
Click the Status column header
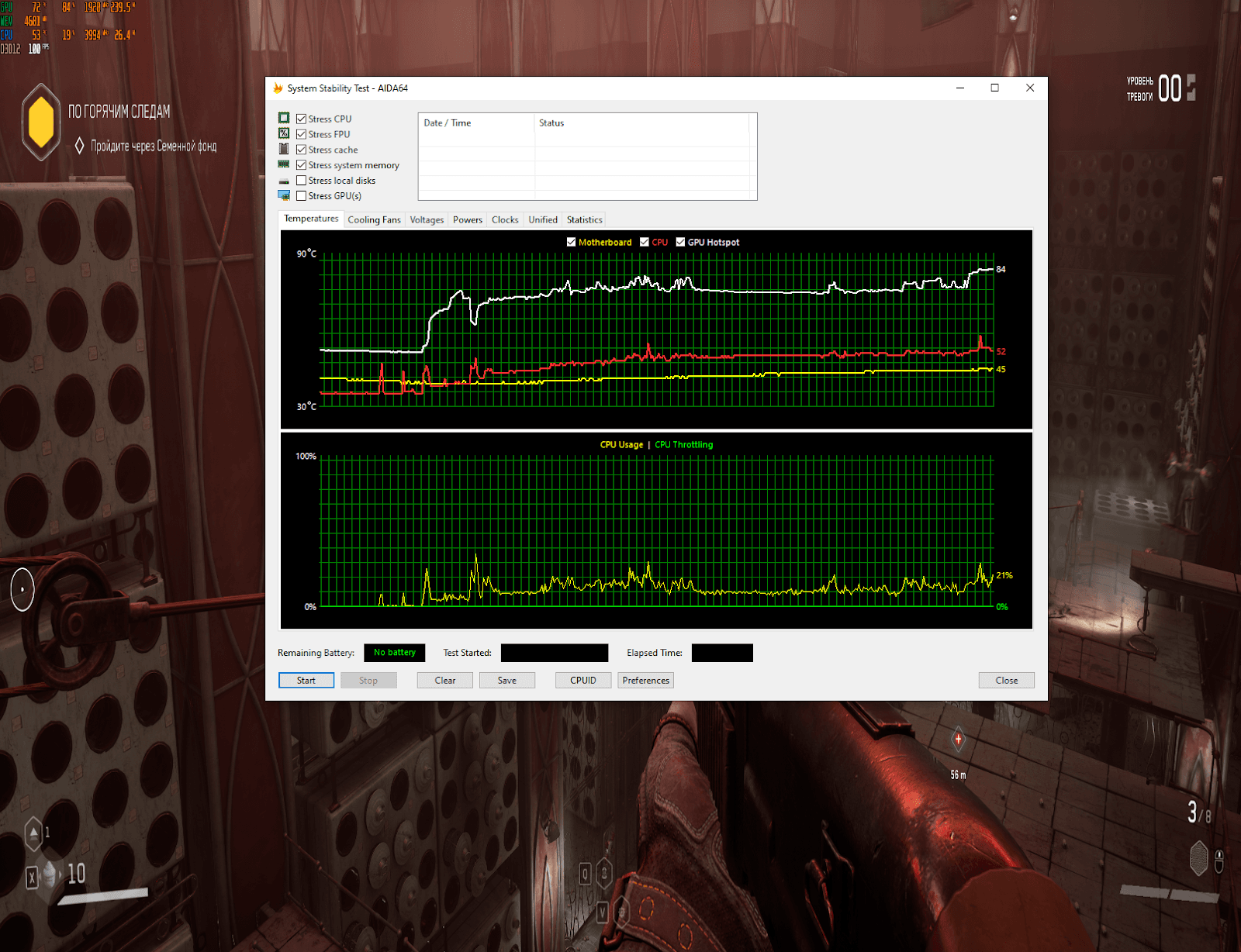pos(641,122)
